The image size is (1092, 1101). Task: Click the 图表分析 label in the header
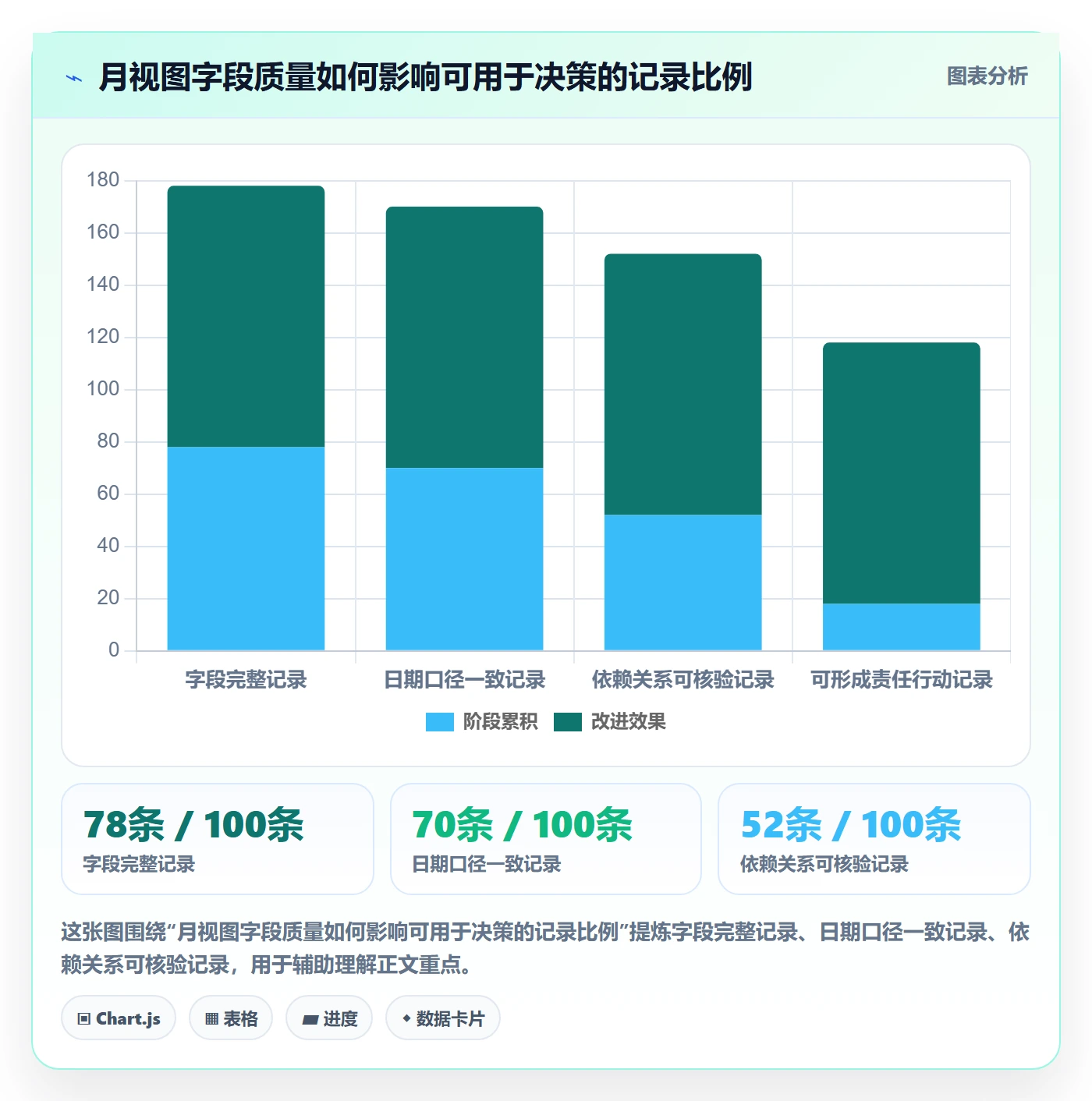pos(987,76)
